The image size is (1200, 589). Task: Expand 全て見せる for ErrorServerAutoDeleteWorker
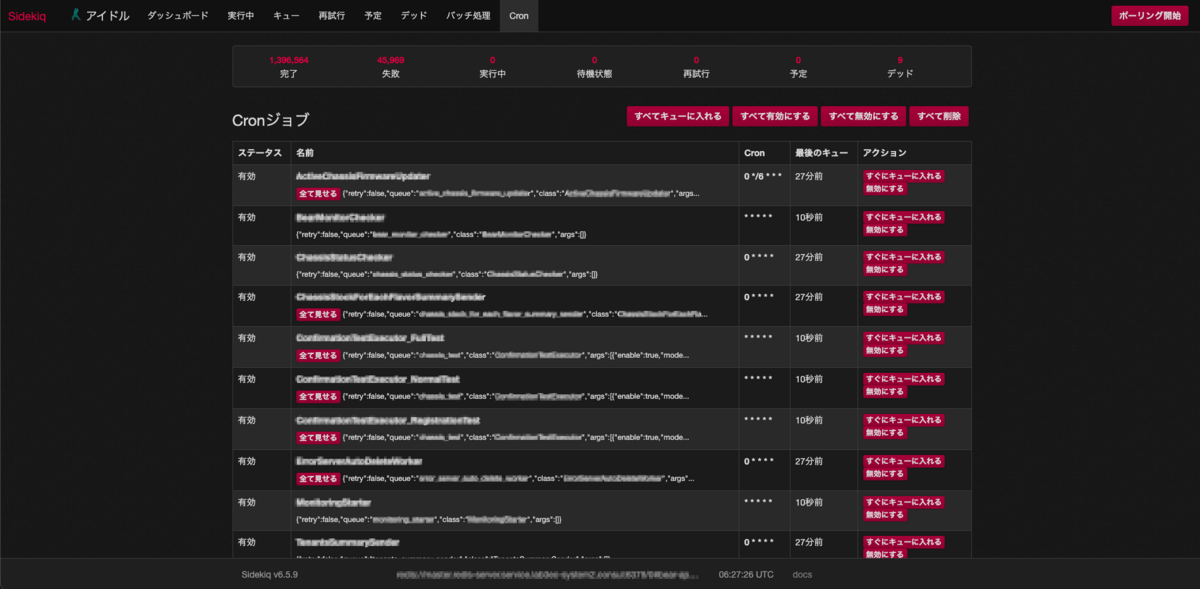(318, 479)
